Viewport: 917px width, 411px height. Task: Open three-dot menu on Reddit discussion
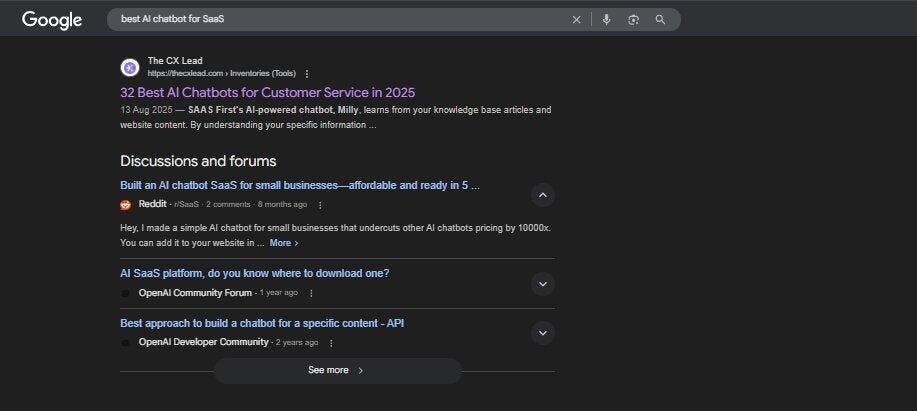click(320, 205)
